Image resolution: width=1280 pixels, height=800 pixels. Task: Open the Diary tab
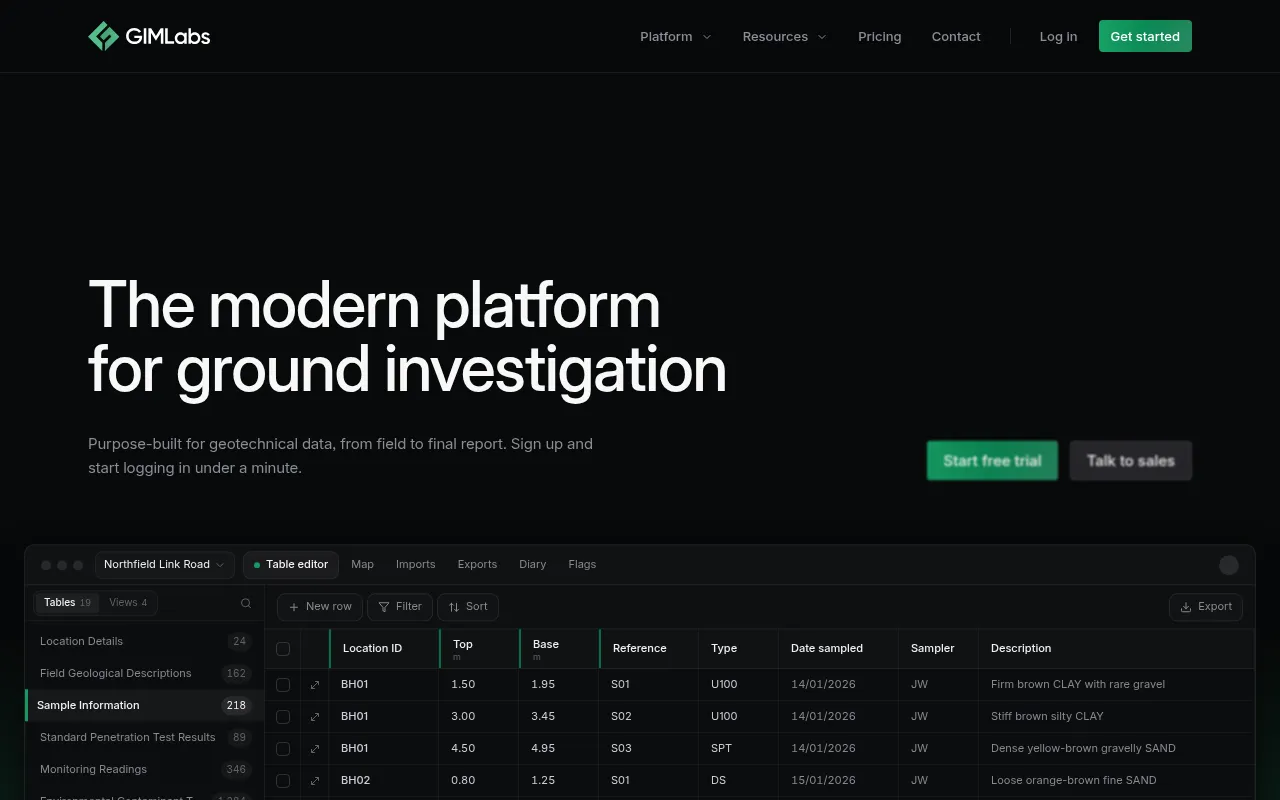(533, 565)
